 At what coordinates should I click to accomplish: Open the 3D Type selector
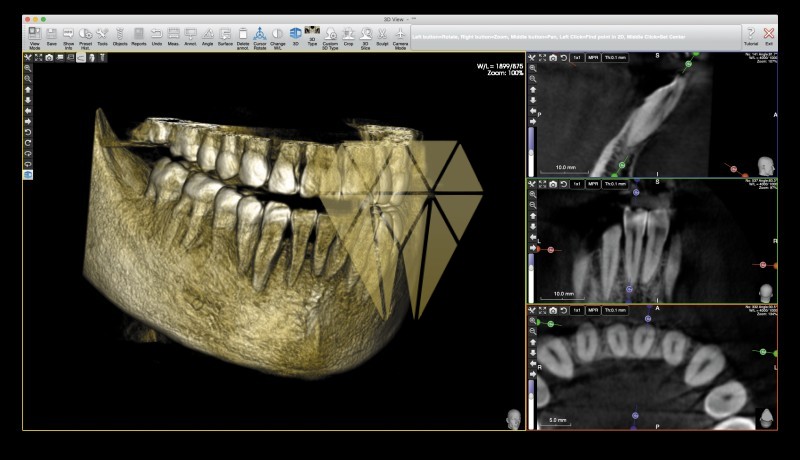coord(311,37)
